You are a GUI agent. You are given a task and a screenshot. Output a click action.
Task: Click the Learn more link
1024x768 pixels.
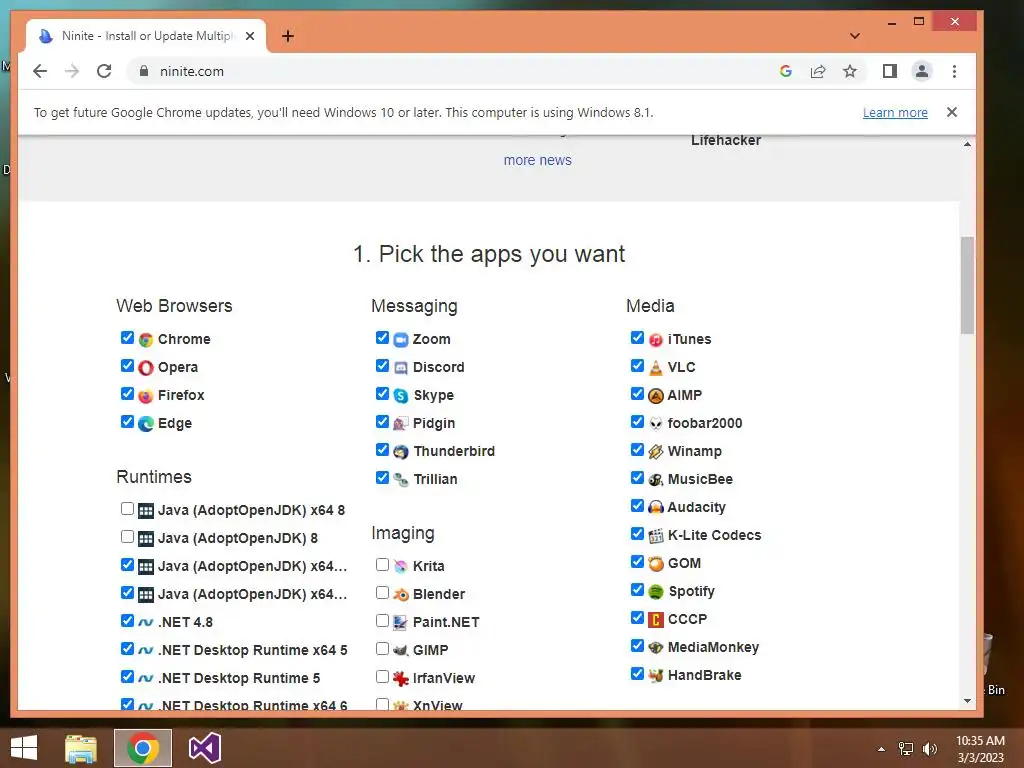coord(895,112)
